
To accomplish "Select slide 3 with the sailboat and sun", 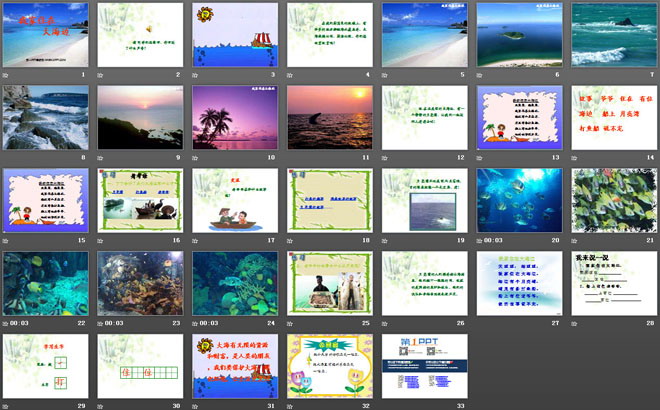I will (x=235, y=34).
